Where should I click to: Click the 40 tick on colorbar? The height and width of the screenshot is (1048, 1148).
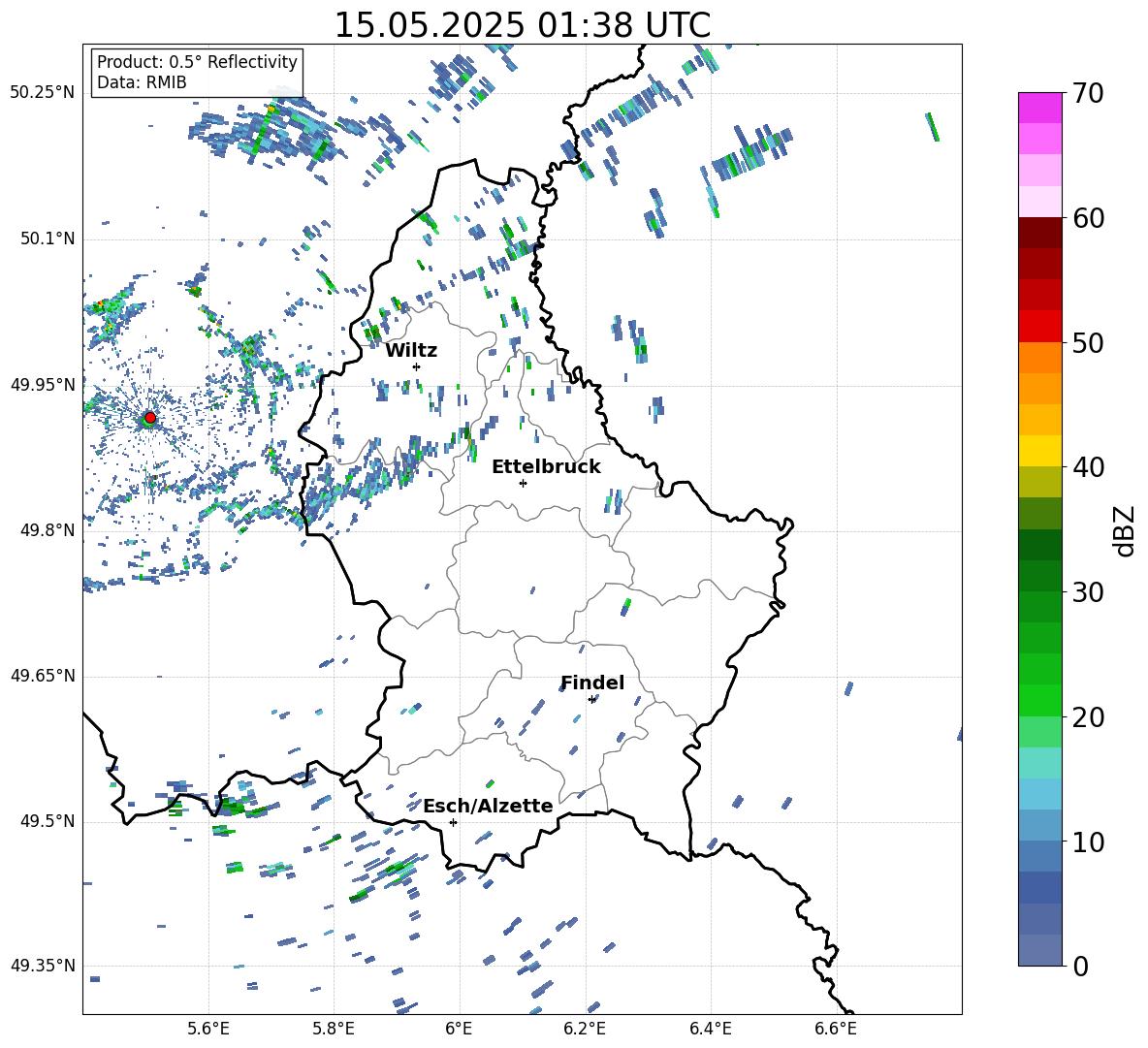pyautogui.click(x=1088, y=467)
